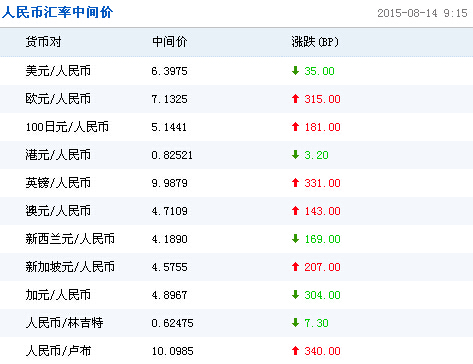The width and height of the screenshot is (473, 364).
Task: Click the mid rate value 9.9879
Action: click(169, 183)
